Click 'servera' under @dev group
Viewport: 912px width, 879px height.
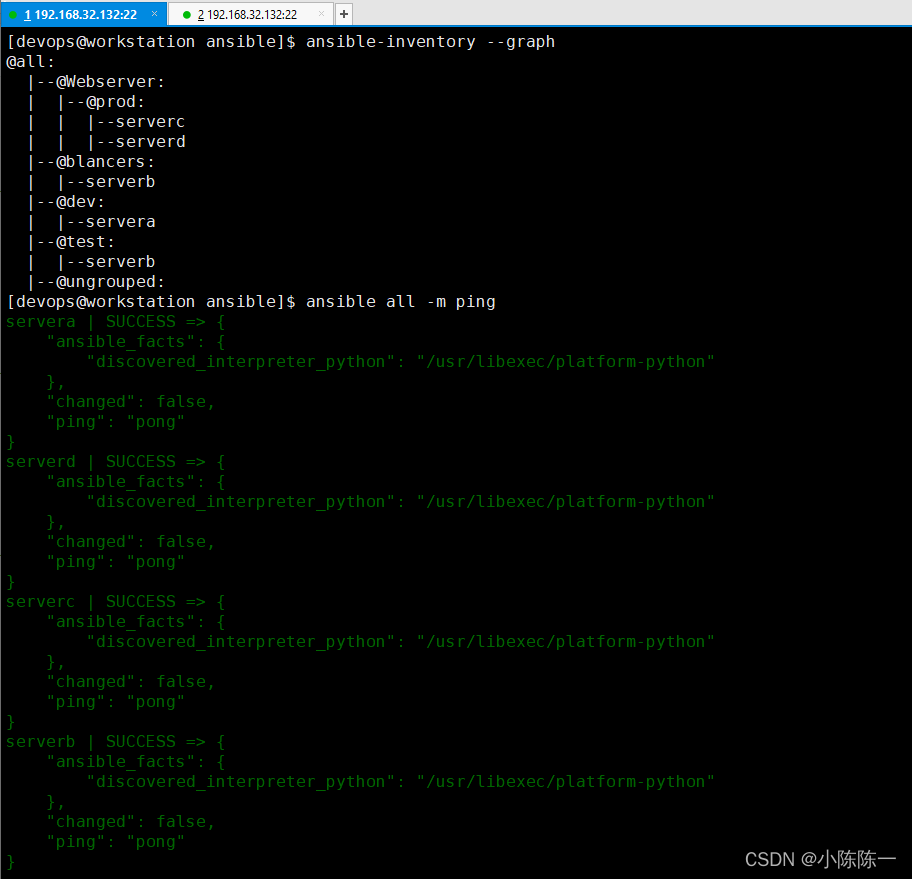[120, 222]
